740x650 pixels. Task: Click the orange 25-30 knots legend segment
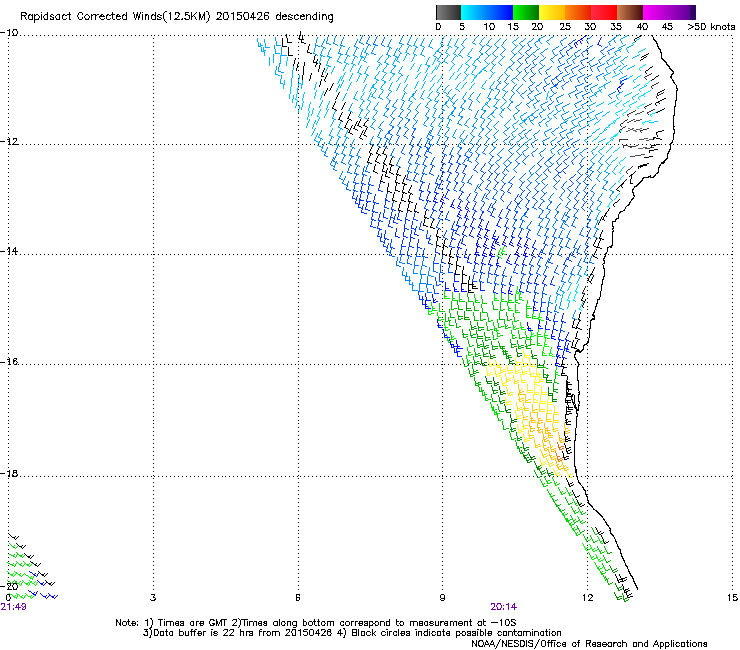pos(578,12)
